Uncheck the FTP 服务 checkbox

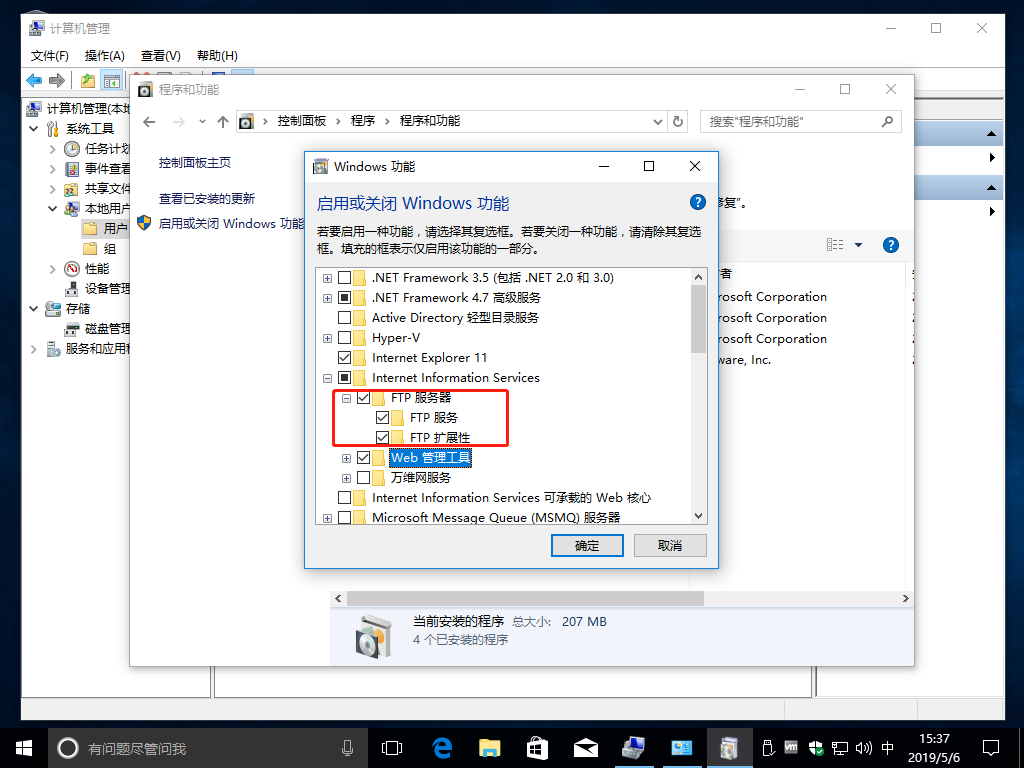tap(383, 417)
